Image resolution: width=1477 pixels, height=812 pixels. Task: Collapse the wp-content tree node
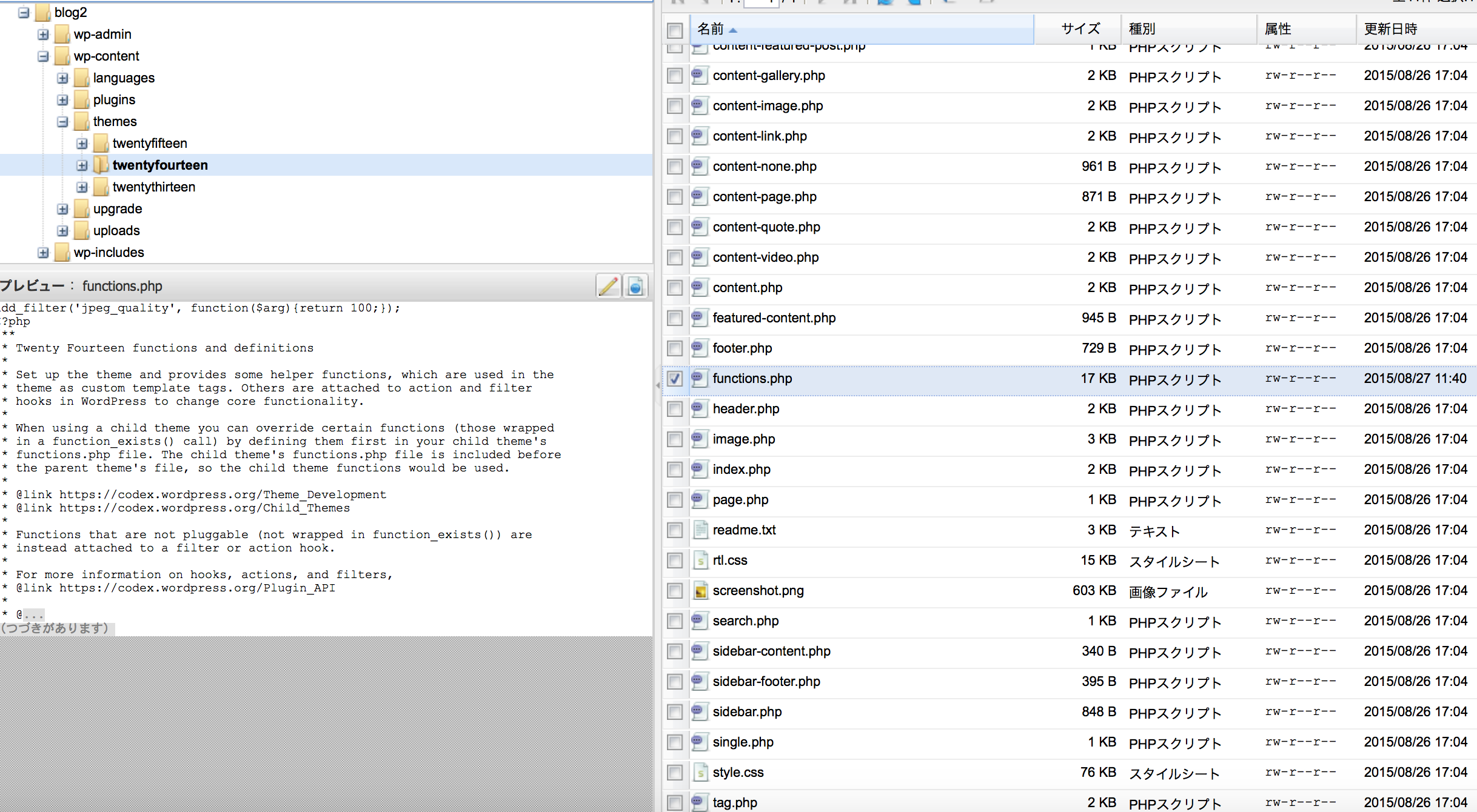(x=43, y=56)
